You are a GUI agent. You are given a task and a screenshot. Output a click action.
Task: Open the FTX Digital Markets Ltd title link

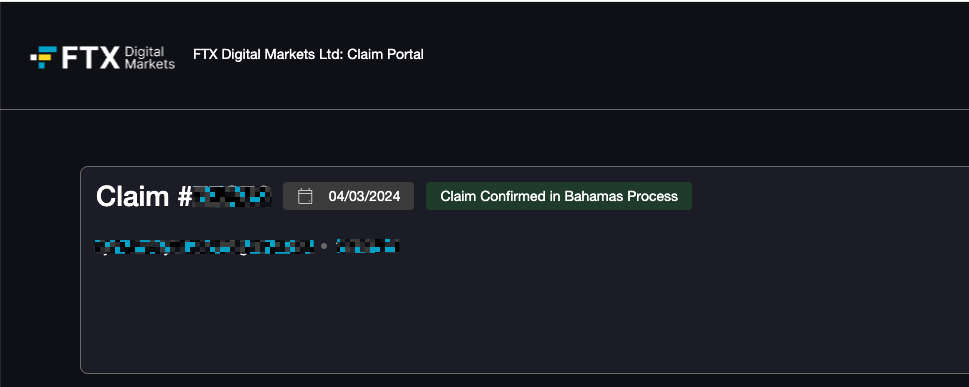coord(268,54)
